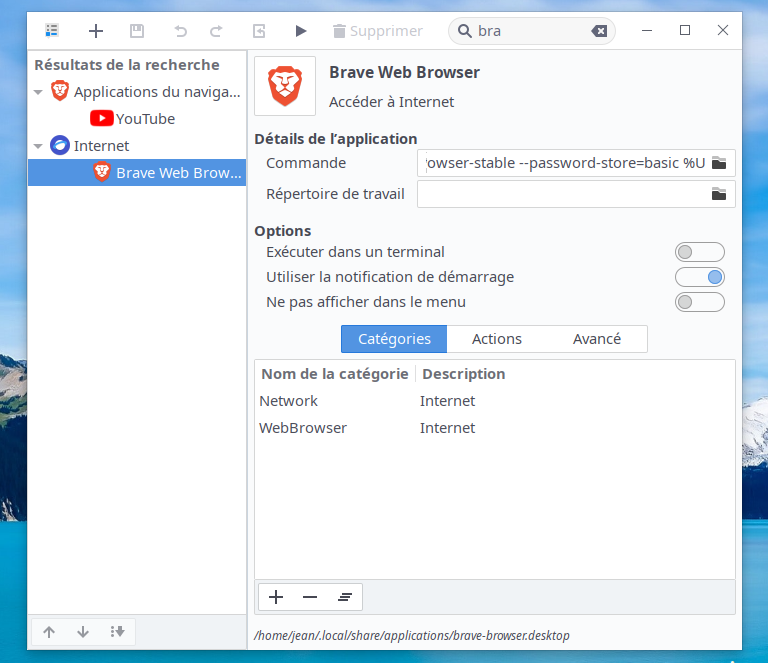This screenshot has width=768, height=663.
Task: Enable 'Exécuter dans un terminal' switch
Action: 699,252
